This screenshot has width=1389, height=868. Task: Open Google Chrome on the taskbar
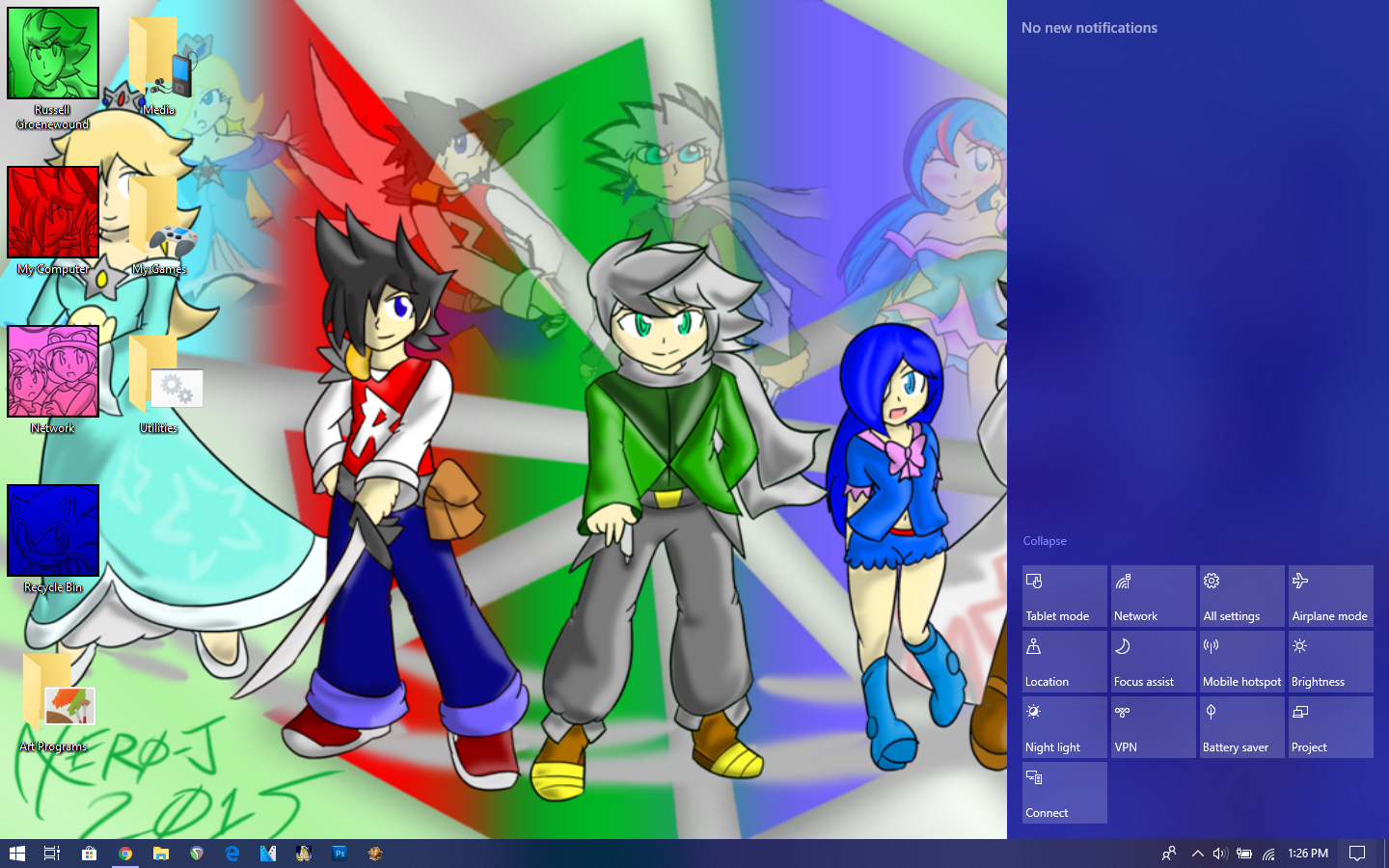[124, 854]
